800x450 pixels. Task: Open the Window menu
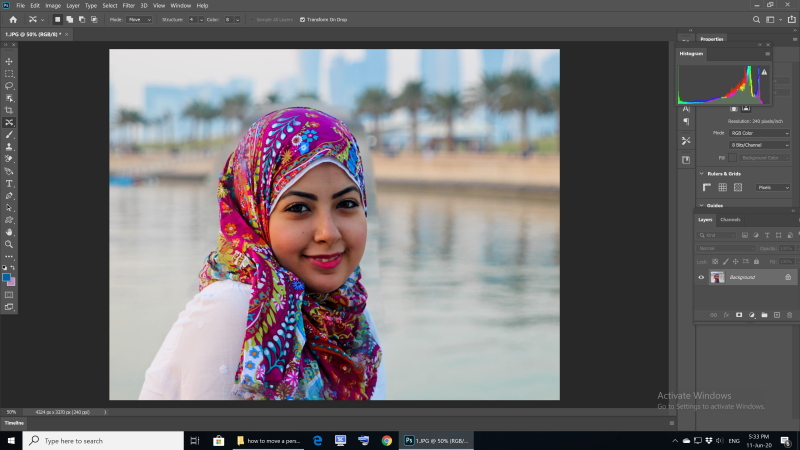pos(181,6)
